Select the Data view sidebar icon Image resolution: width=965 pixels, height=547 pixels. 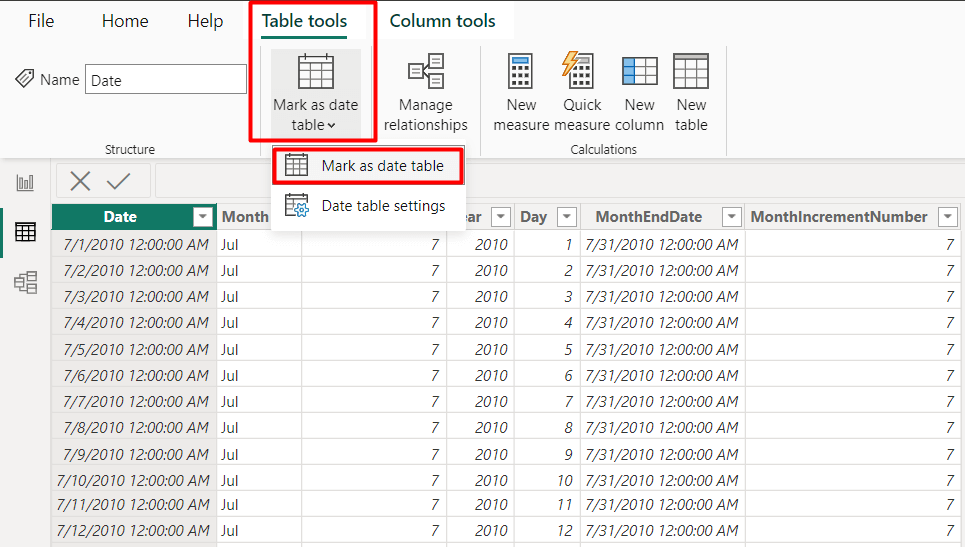coord(25,232)
